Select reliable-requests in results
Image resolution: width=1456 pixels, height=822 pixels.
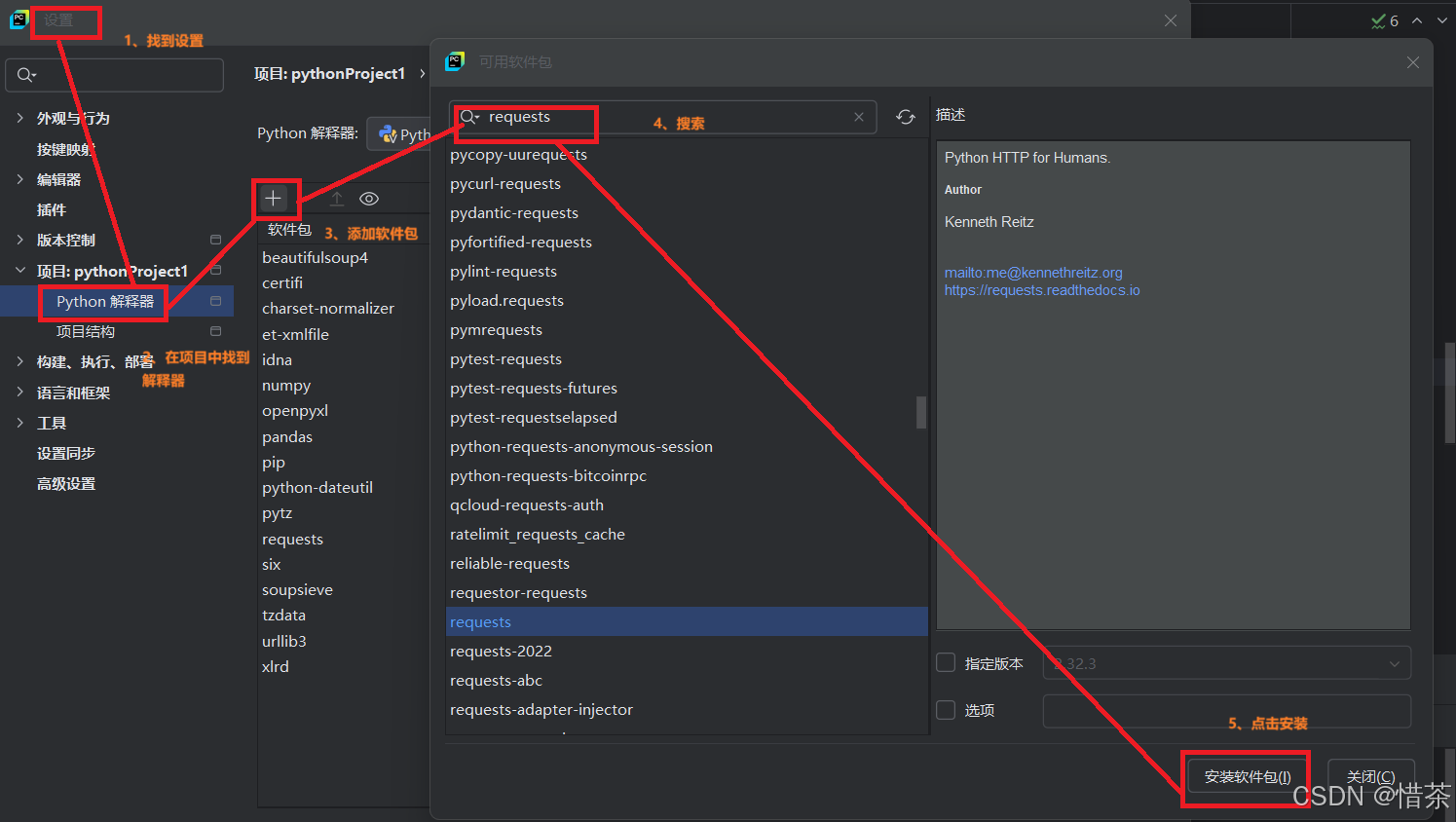(x=687, y=563)
